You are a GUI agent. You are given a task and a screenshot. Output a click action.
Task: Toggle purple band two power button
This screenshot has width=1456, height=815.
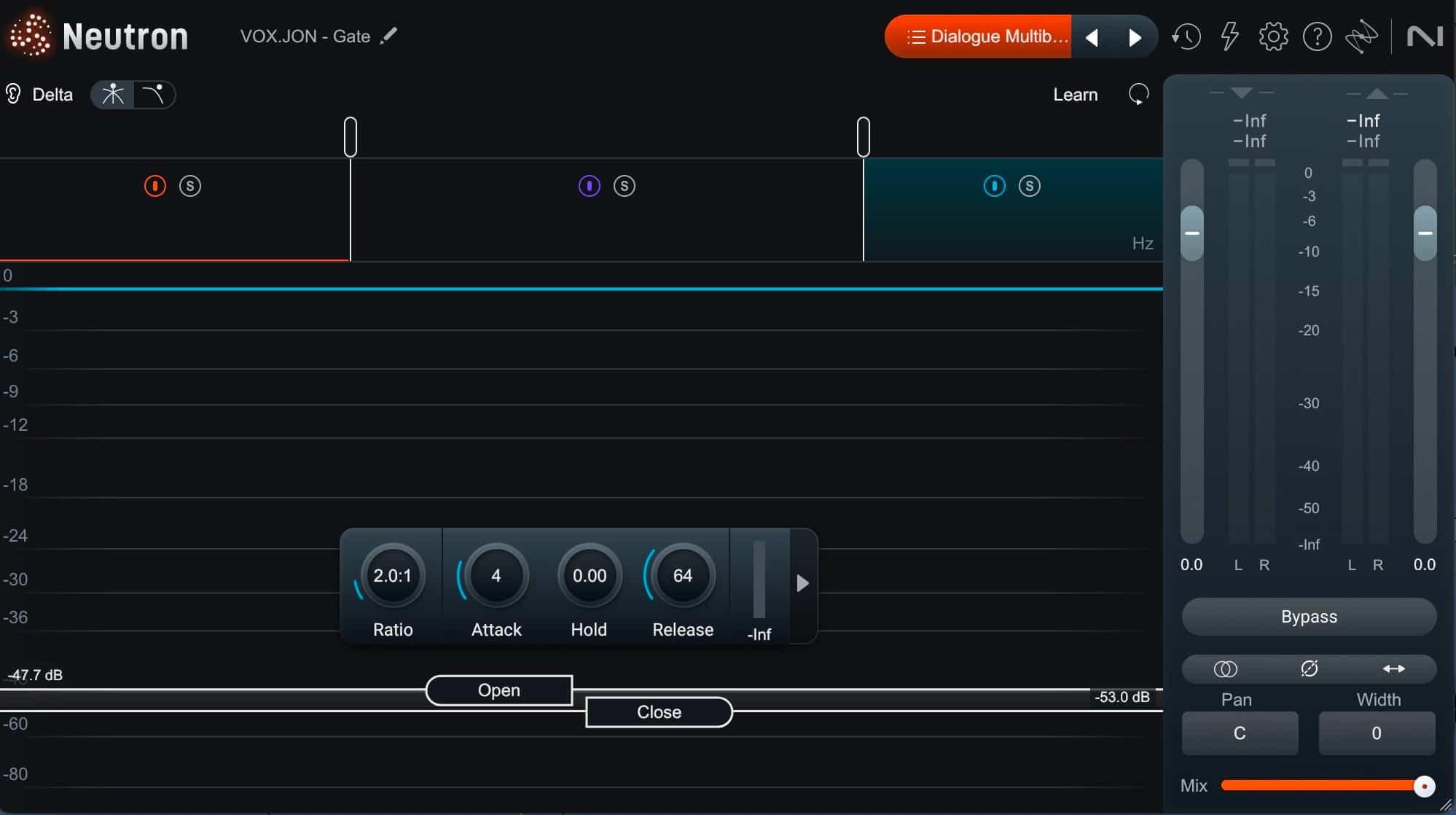coord(590,186)
